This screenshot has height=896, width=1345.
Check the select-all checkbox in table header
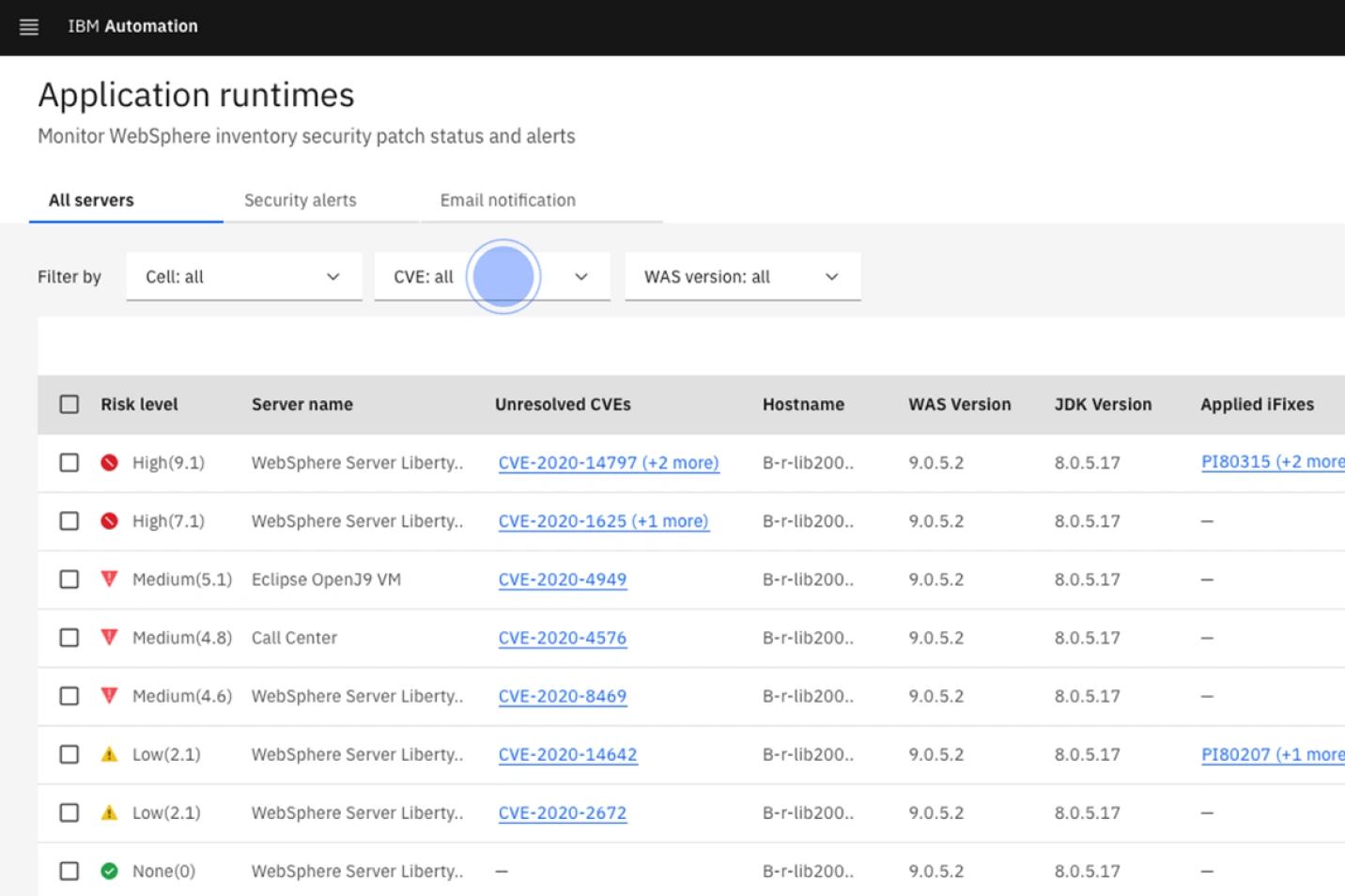point(70,403)
